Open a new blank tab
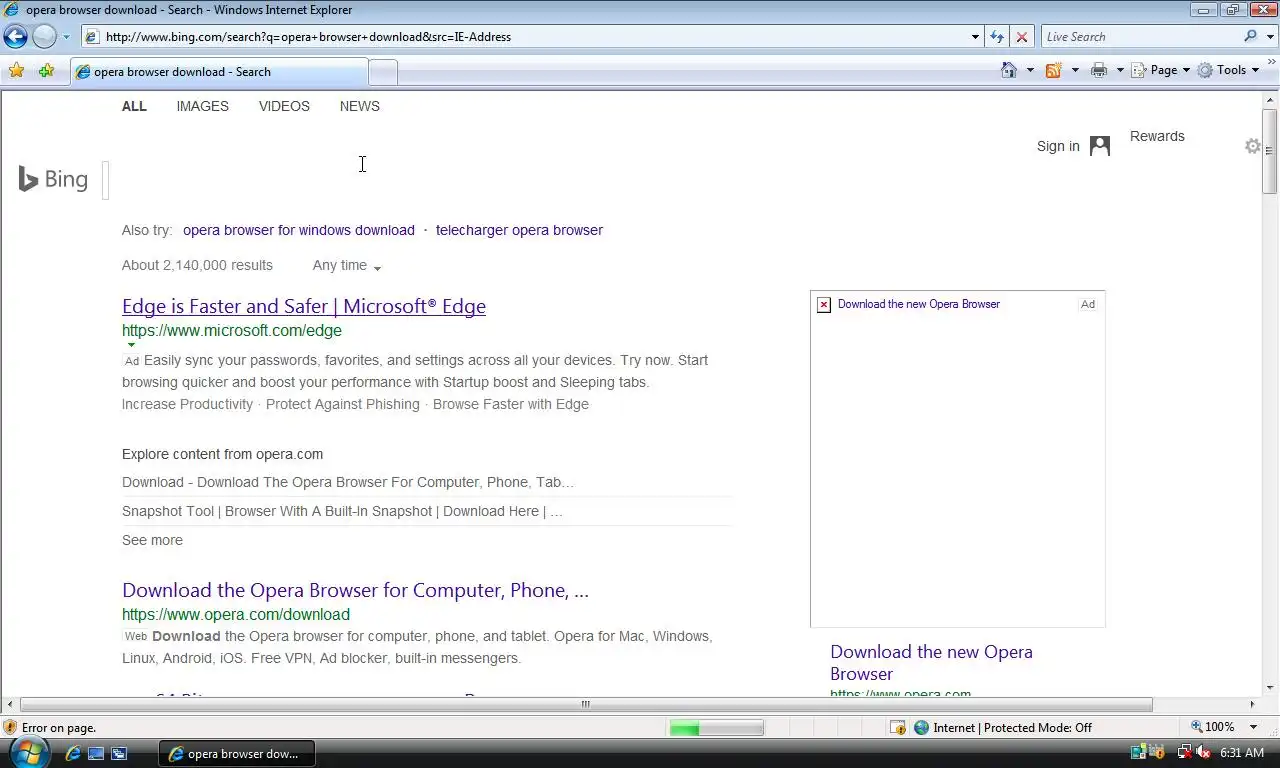1280x768 pixels. point(383,72)
